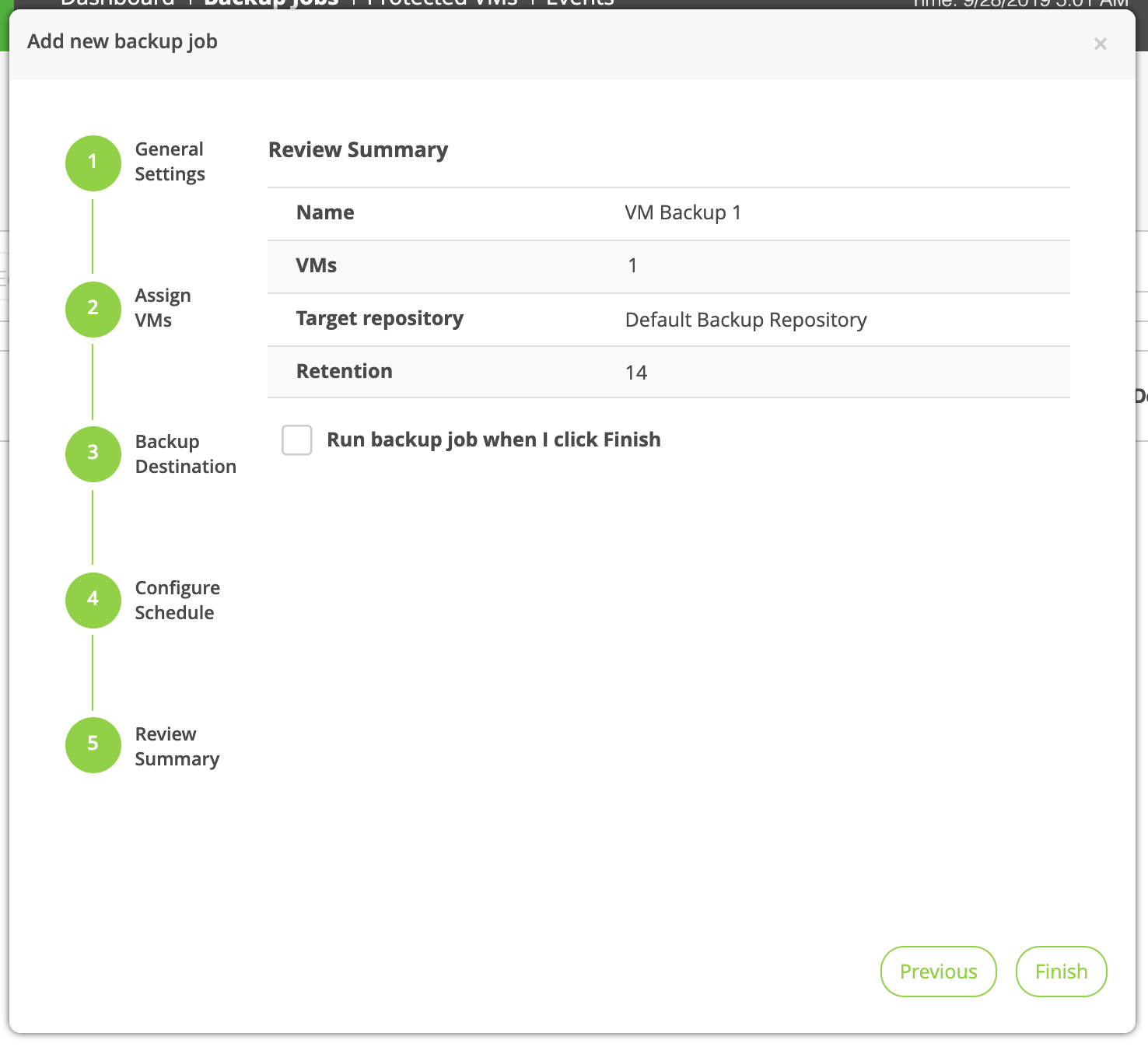
Task: Open Events tab in background page
Action: (580, 3)
